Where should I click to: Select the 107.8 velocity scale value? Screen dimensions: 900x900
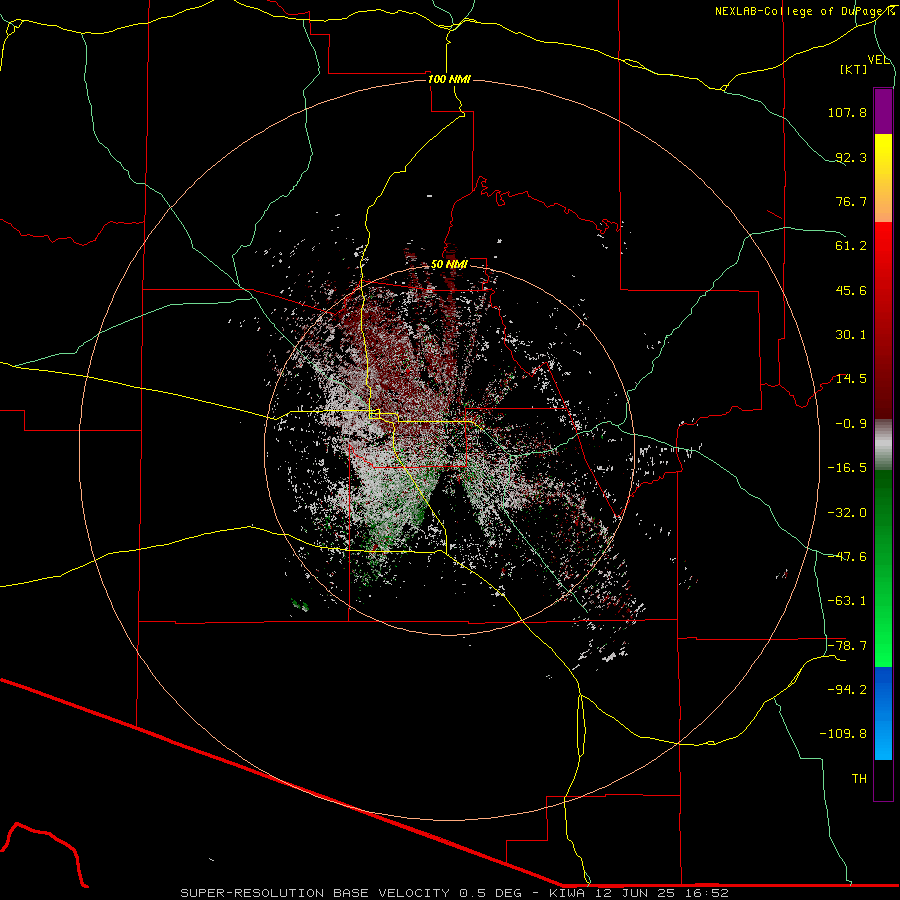(x=847, y=112)
